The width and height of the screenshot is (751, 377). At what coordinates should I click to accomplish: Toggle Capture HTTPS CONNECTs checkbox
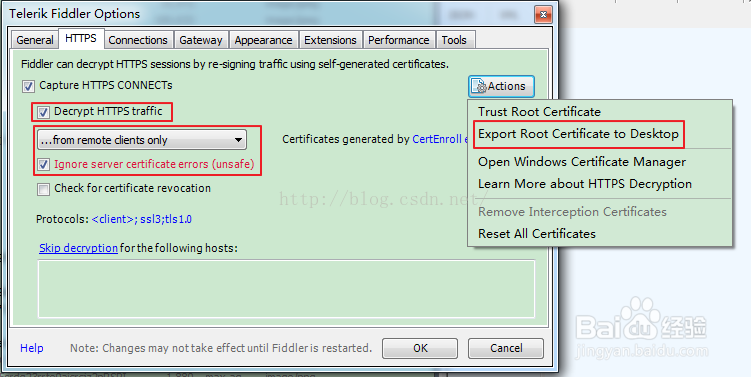pyautogui.click(x=29, y=86)
